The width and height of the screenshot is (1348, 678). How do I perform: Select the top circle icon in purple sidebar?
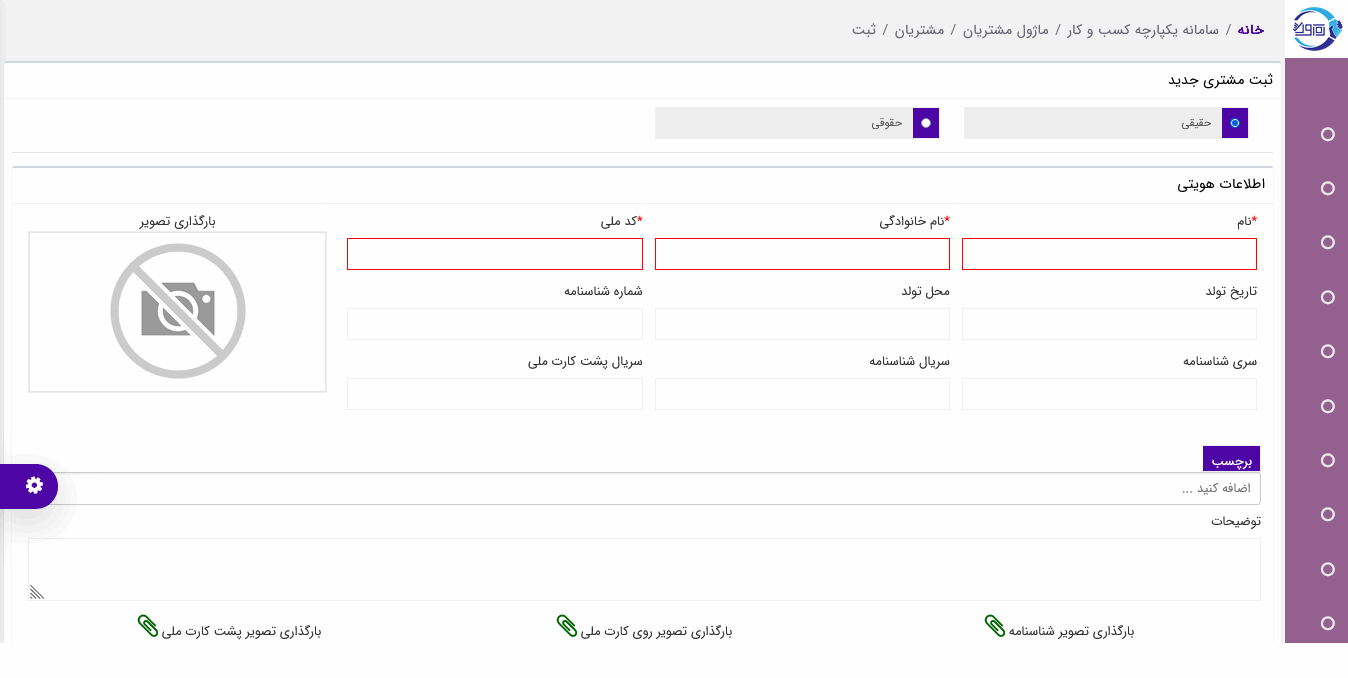1328,134
